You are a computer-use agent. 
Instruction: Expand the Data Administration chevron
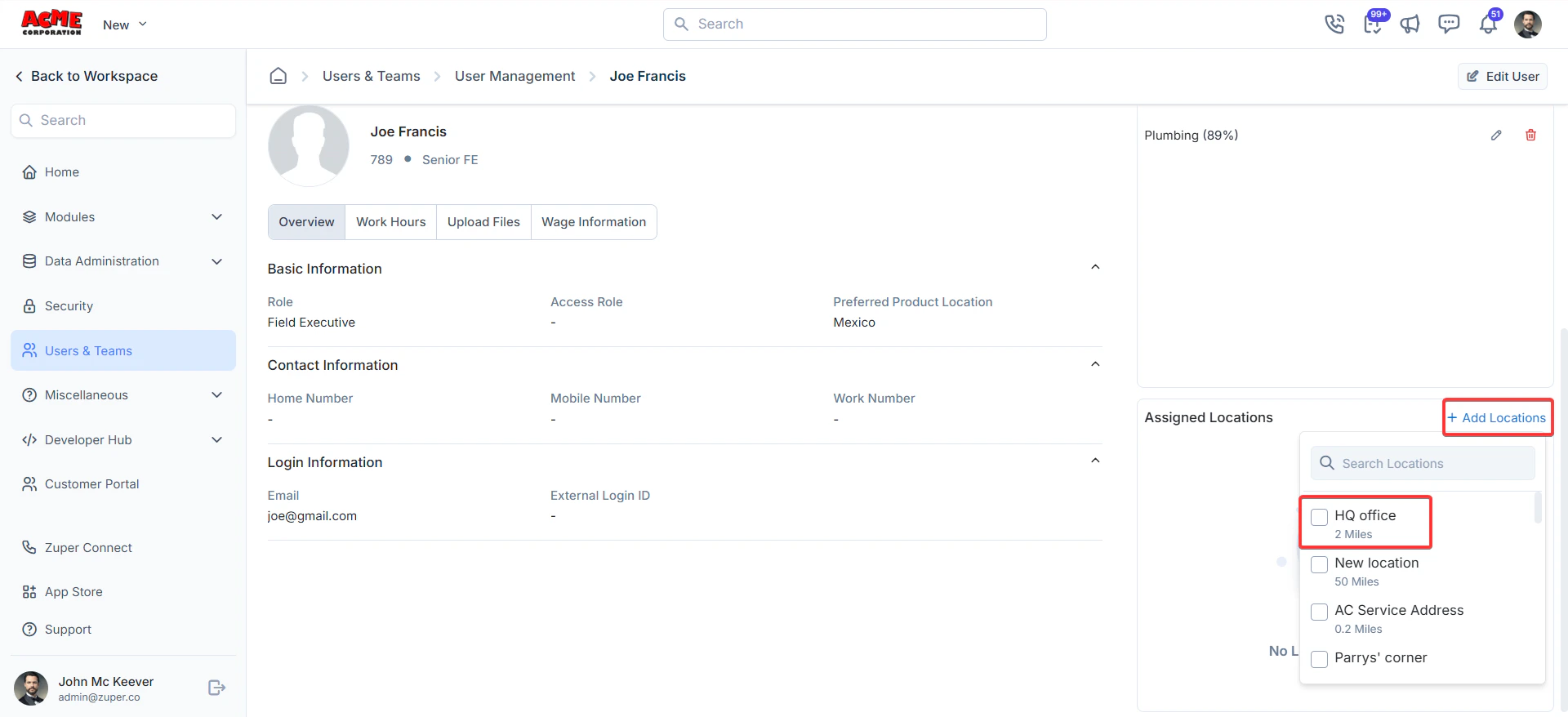pyautogui.click(x=217, y=261)
